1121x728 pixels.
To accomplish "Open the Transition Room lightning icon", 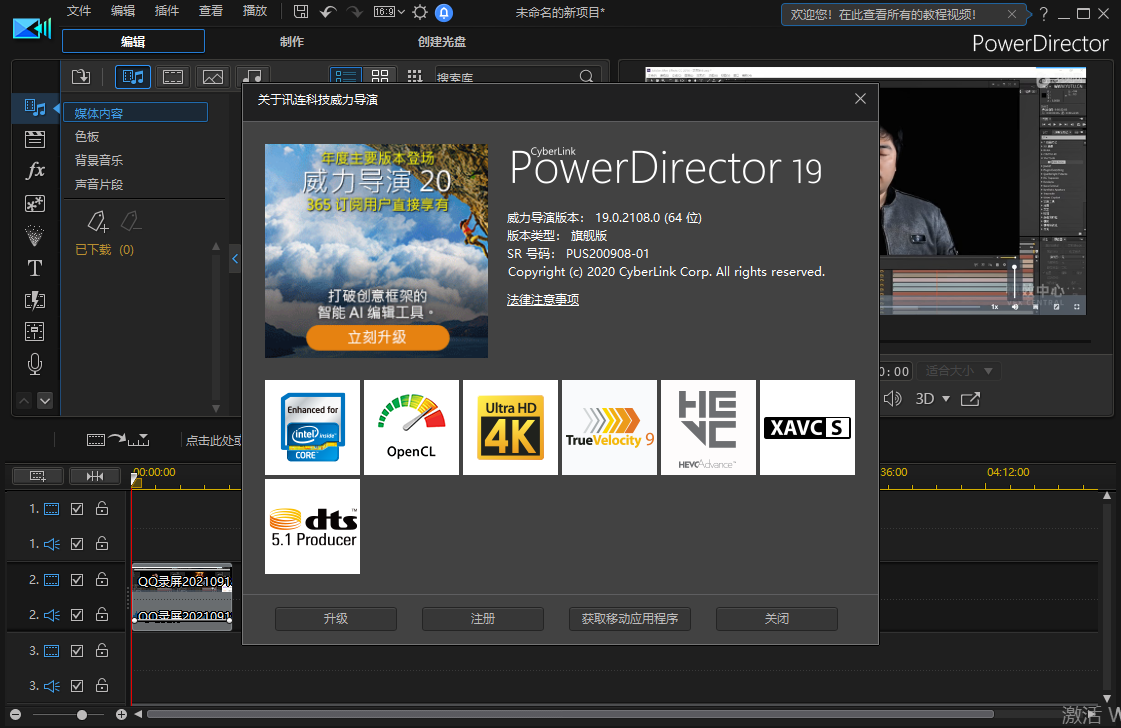I will click(x=34, y=300).
